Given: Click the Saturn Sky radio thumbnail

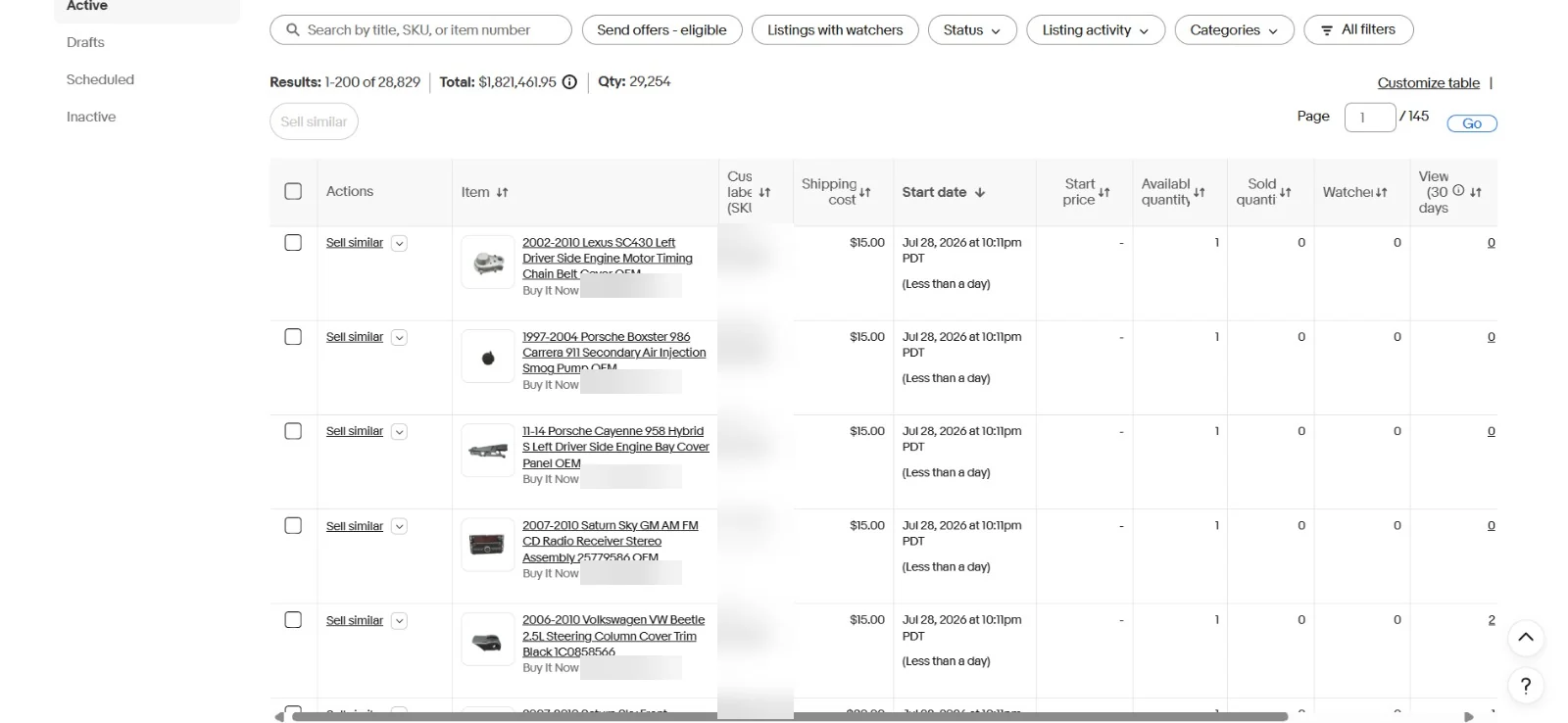Looking at the screenshot, I should coord(488,546).
